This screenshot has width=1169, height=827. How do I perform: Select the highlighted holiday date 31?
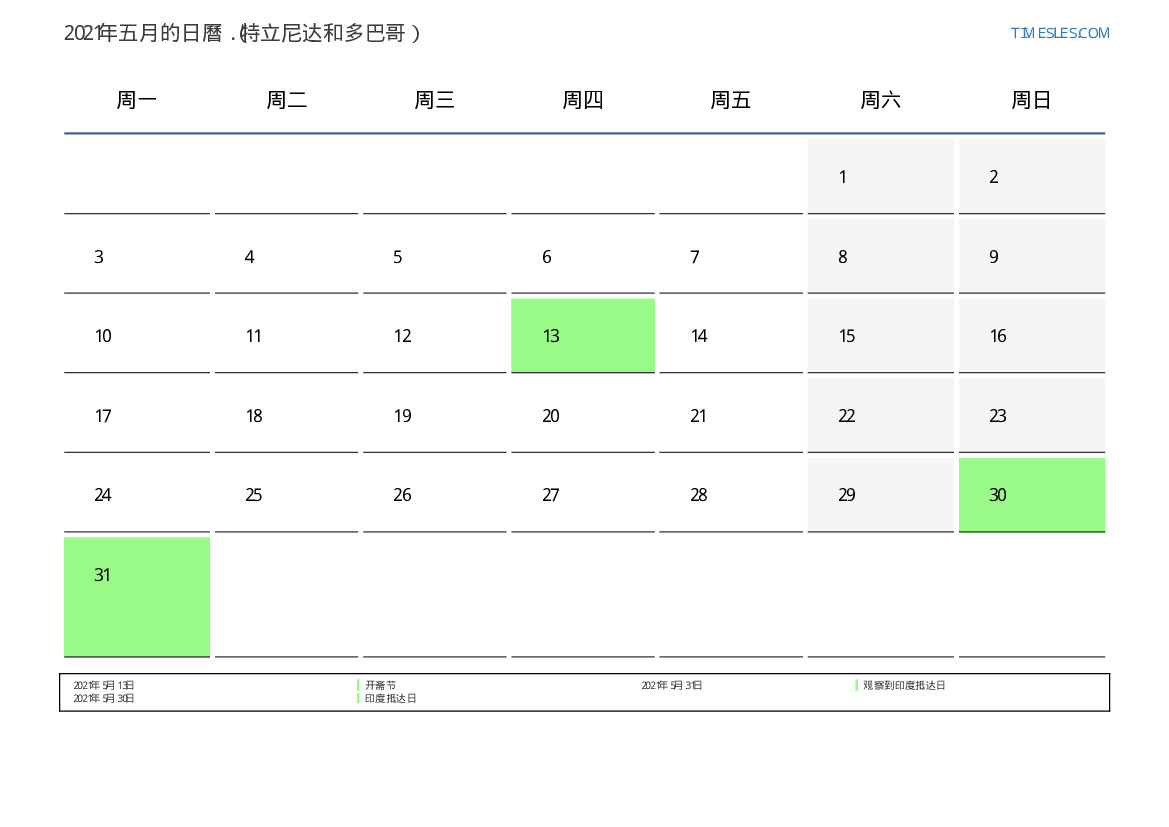[136, 597]
